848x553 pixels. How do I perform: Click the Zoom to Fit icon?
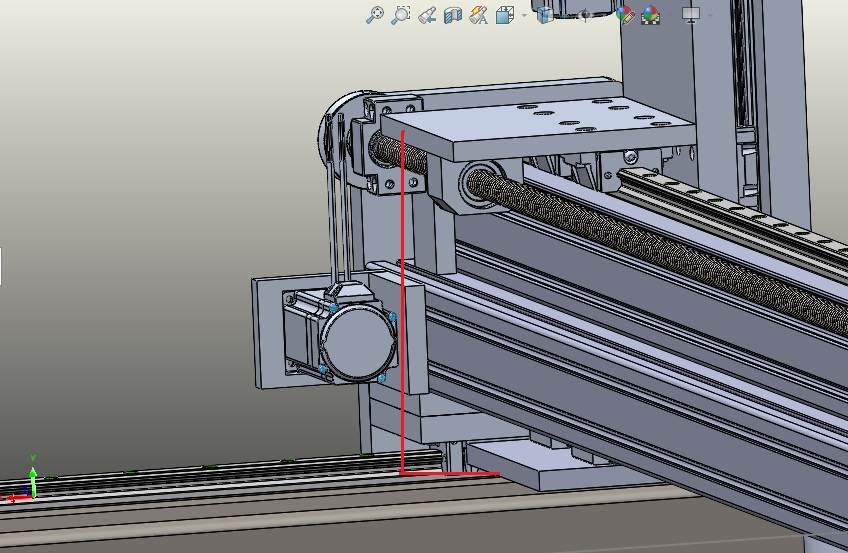[375, 15]
